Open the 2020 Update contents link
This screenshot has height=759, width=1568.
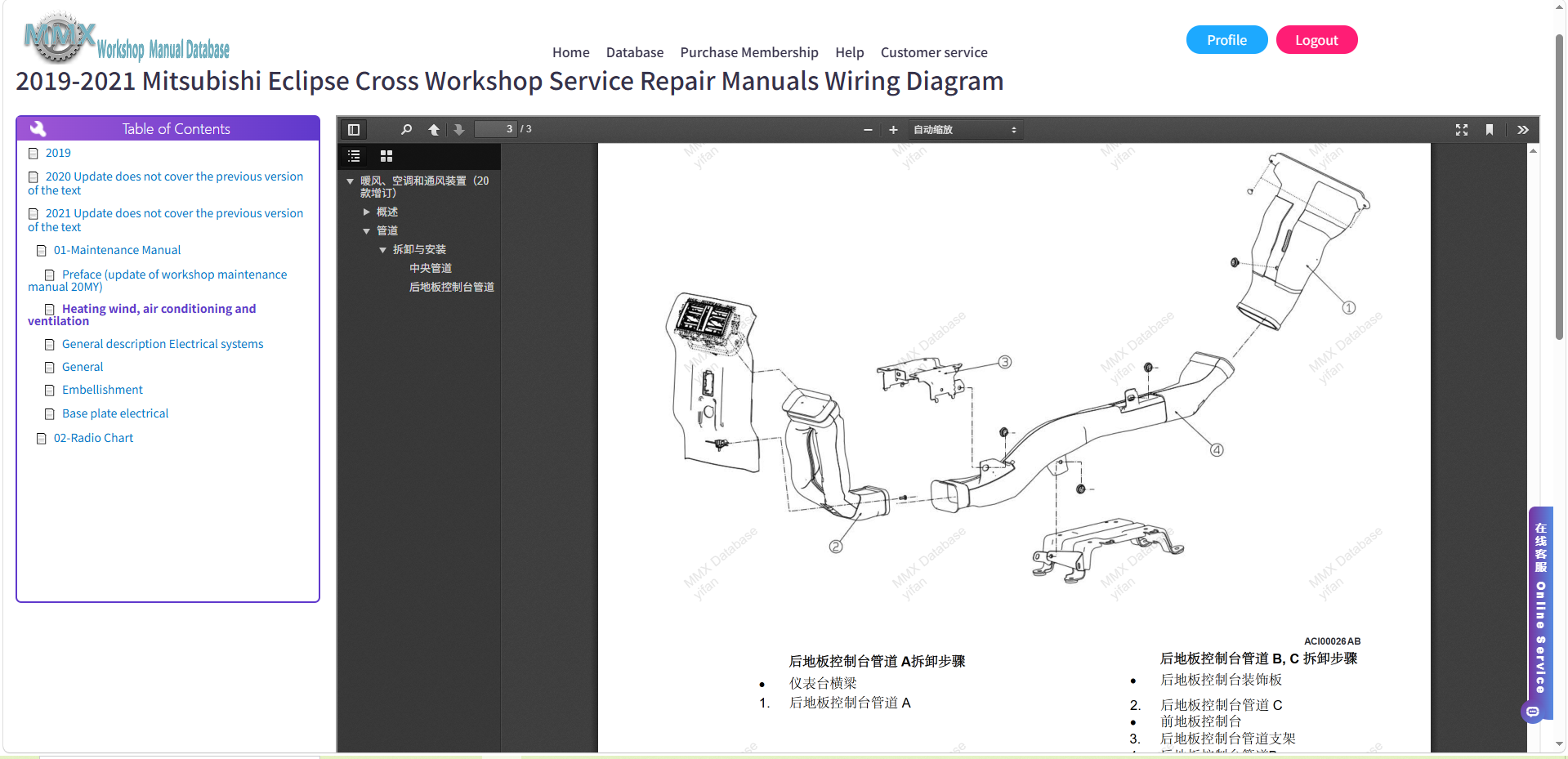(165, 183)
